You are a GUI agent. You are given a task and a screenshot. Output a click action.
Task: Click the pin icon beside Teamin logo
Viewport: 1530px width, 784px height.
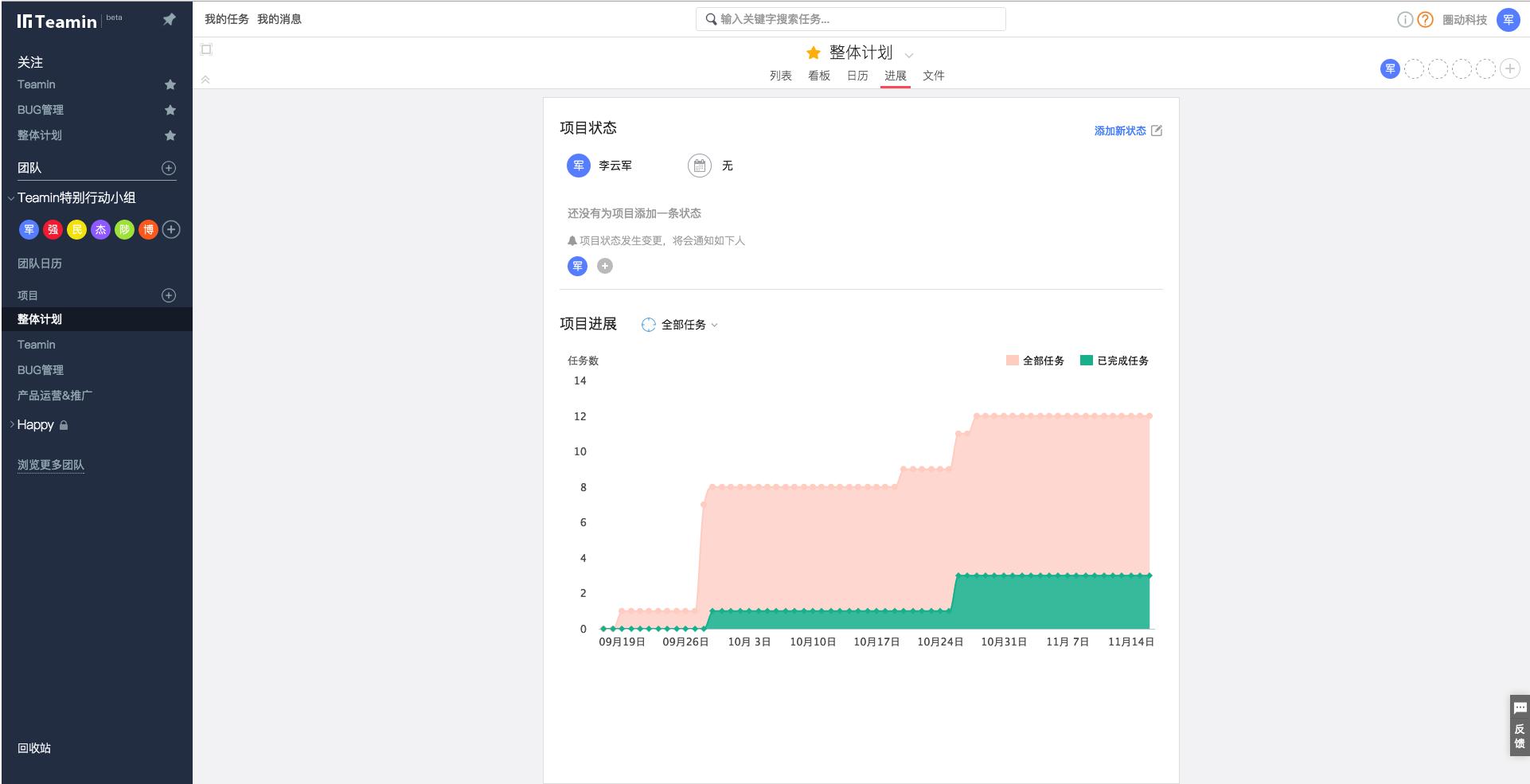pos(169,20)
